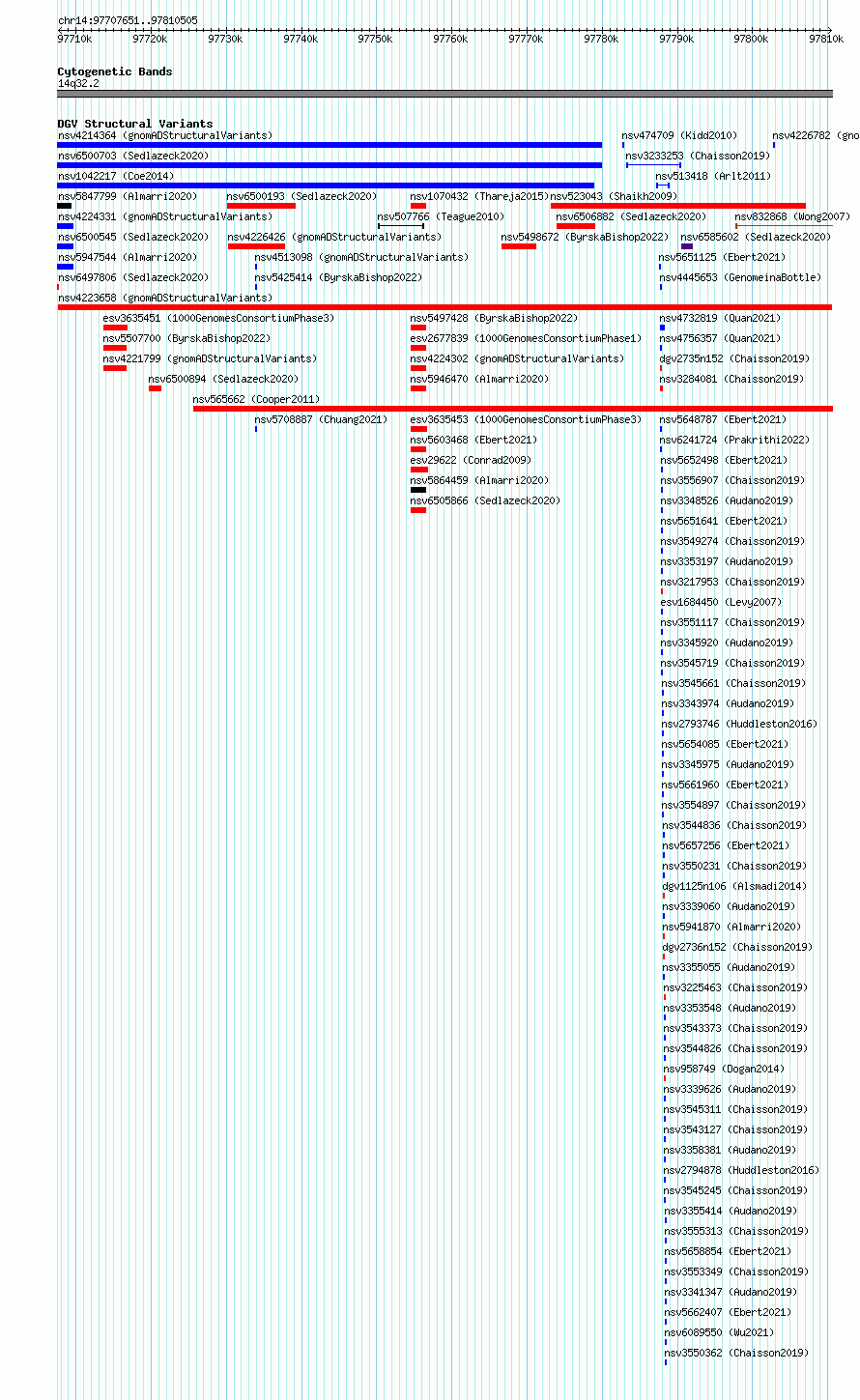
Task: Select nsv6500894 (Sedlazeck2020) variant
Action: [x=223, y=380]
